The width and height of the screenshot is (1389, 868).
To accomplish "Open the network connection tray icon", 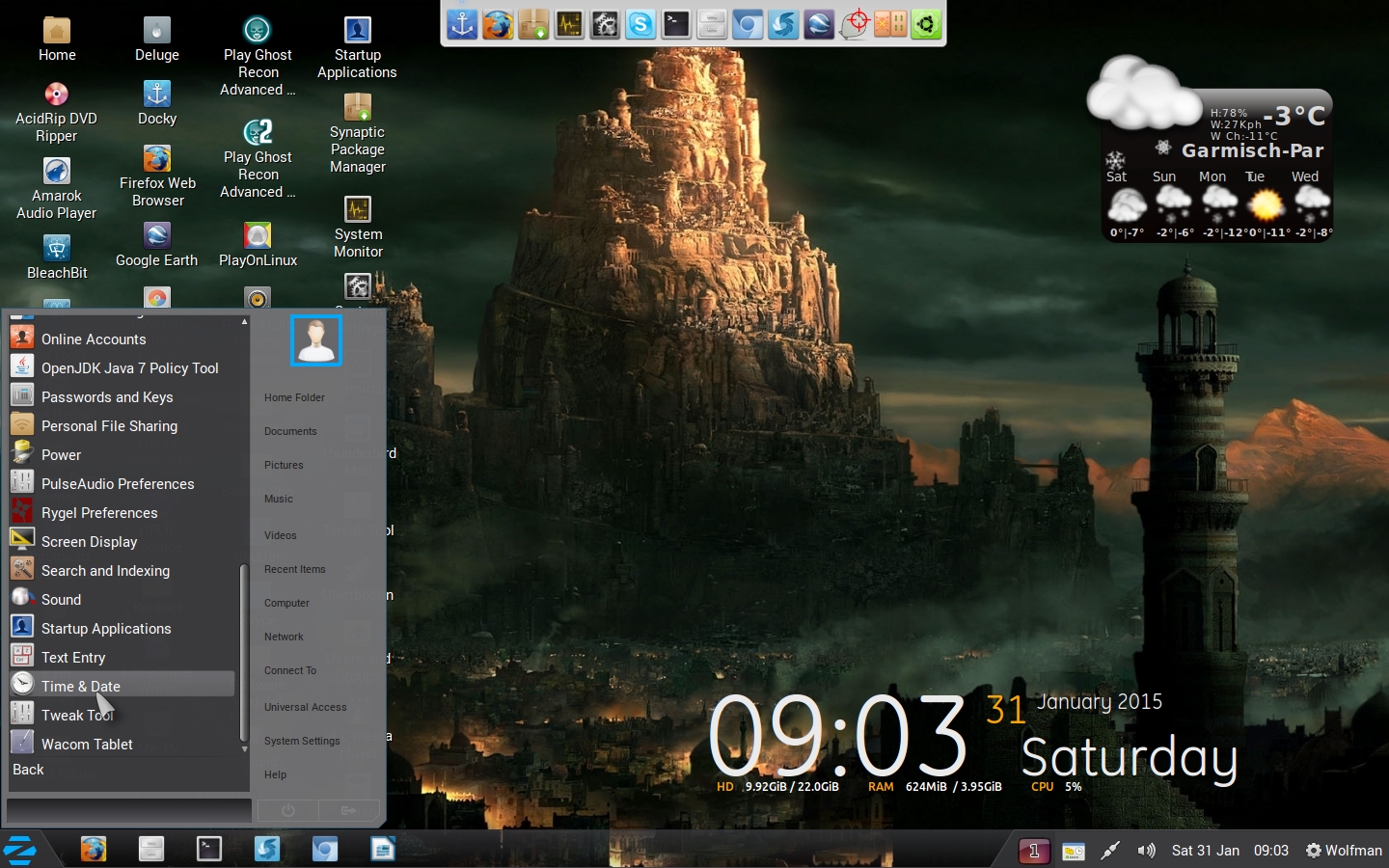I will click(1110, 851).
